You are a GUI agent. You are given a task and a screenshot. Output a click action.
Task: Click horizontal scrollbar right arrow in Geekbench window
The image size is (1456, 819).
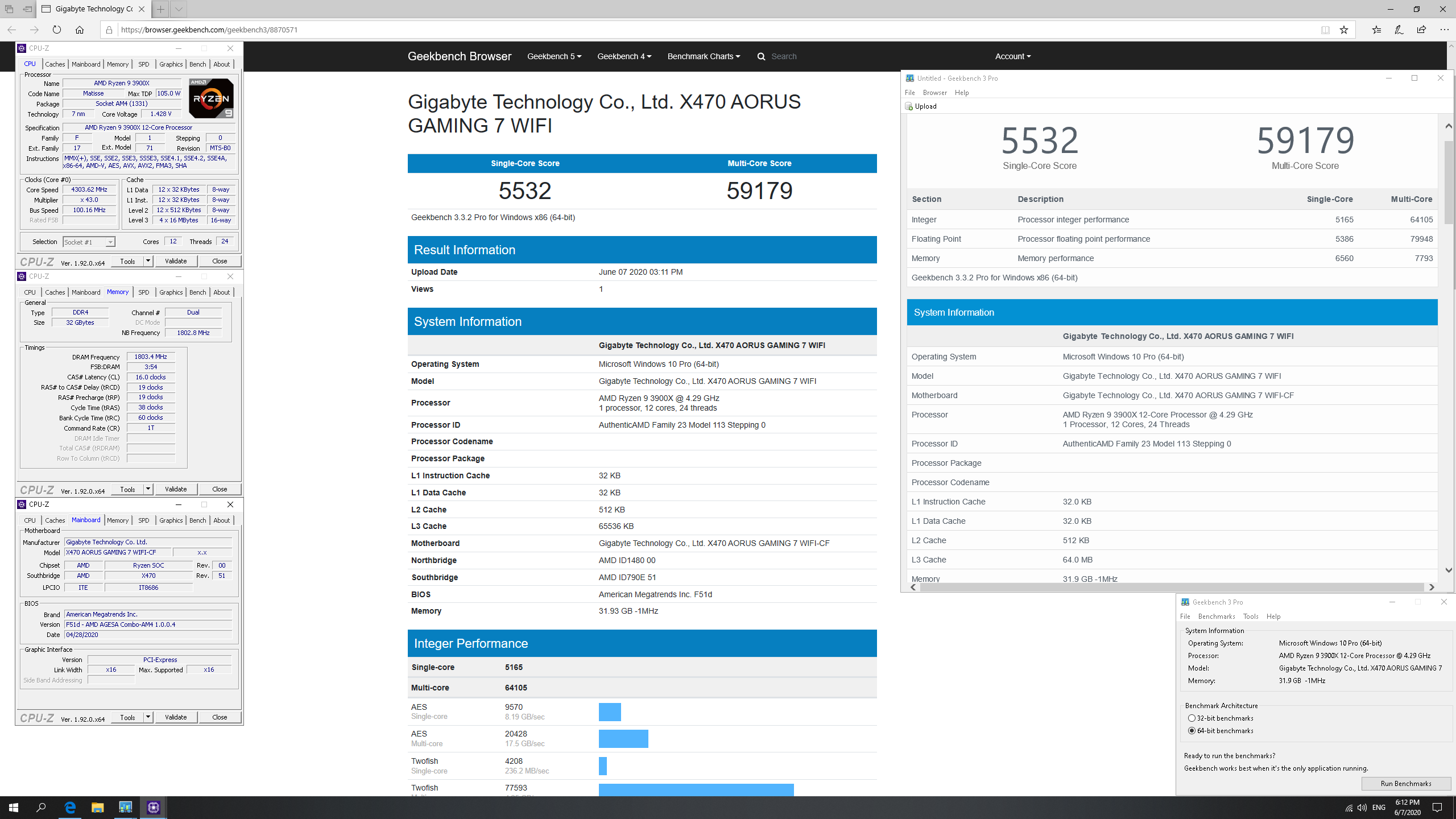pyautogui.click(x=1432, y=587)
